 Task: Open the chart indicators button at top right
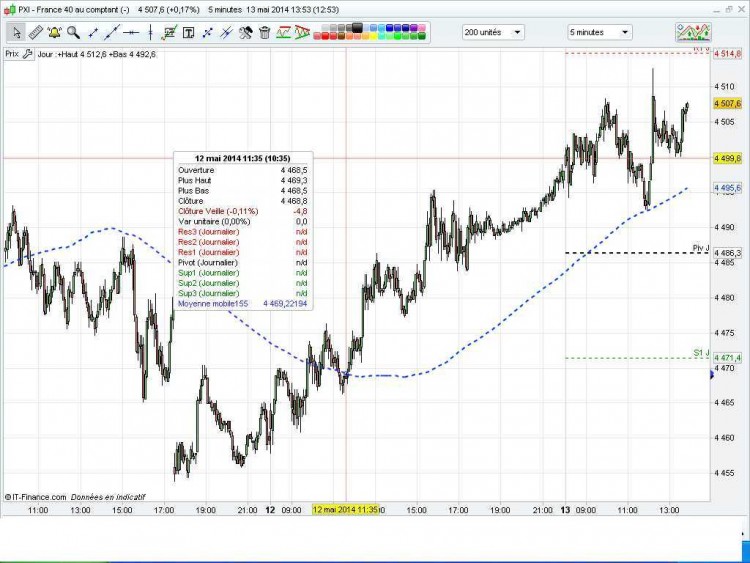click(693, 32)
